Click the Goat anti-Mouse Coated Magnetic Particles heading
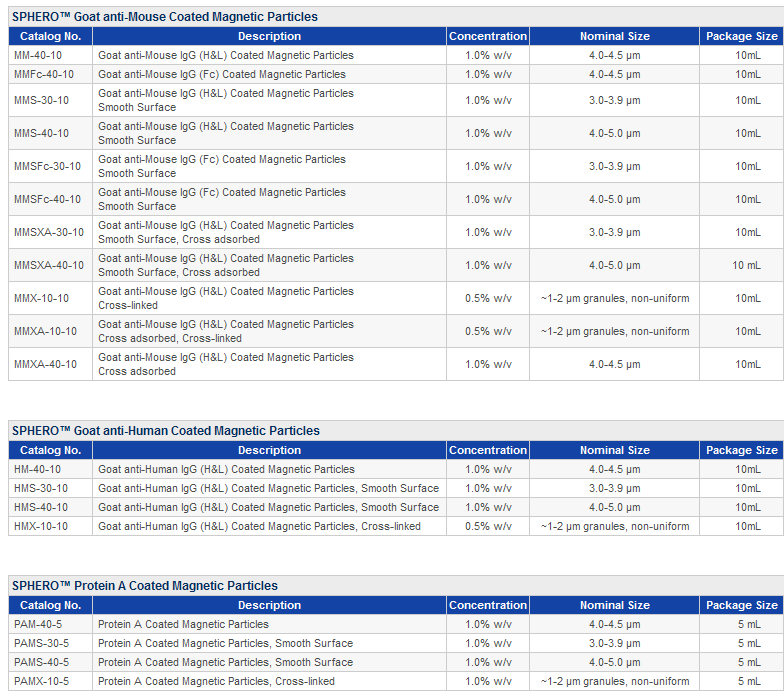The width and height of the screenshot is (784, 700). 165,16
